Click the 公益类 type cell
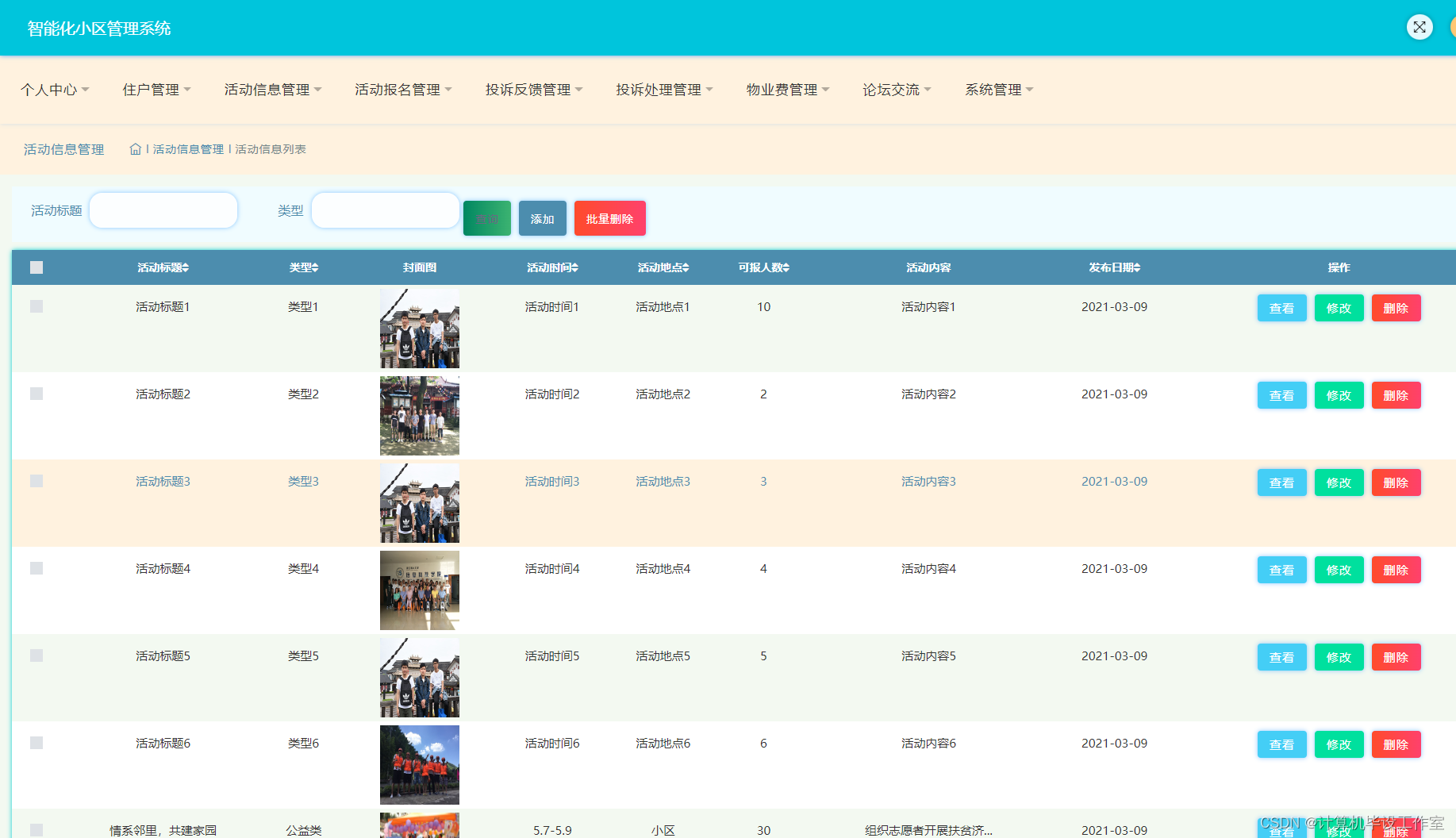Screen dimensions: 1456x838 pyautogui.click(x=304, y=830)
